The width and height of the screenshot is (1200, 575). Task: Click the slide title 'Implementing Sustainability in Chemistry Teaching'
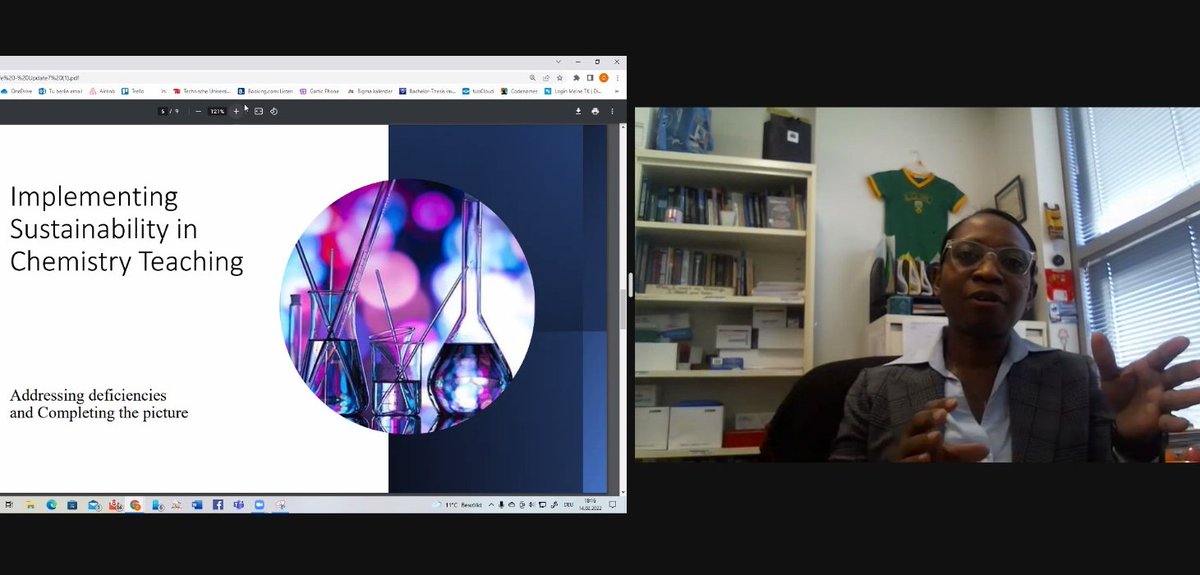(126, 229)
